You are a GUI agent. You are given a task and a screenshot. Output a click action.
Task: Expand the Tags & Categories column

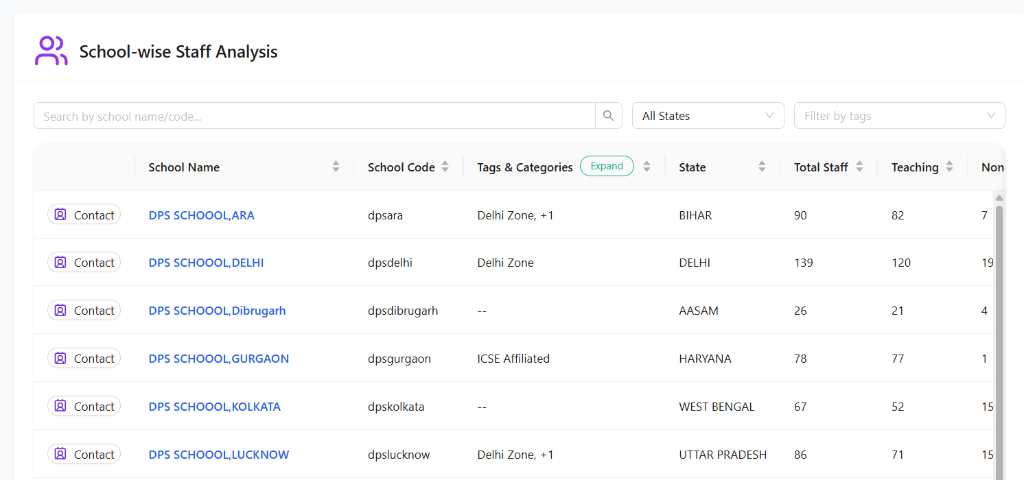pos(607,166)
